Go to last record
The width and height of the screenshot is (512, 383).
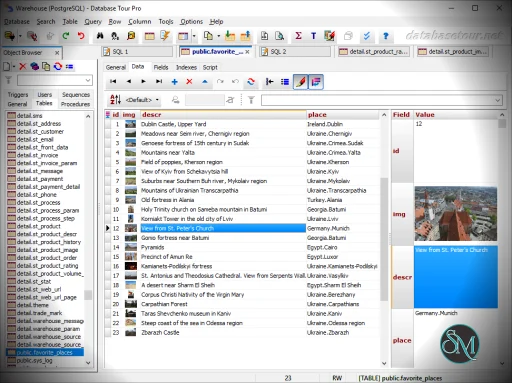click(x=159, y=81)
